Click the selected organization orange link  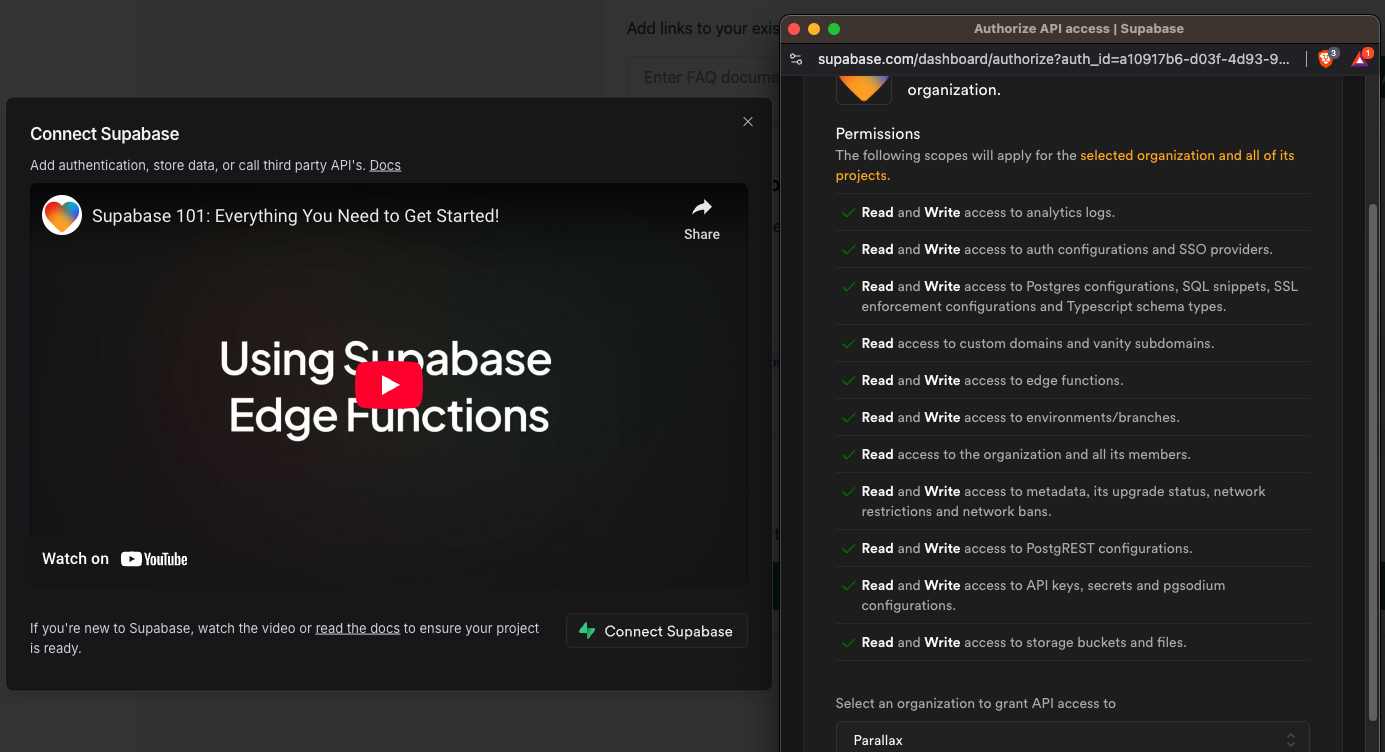pos(1187,155)
